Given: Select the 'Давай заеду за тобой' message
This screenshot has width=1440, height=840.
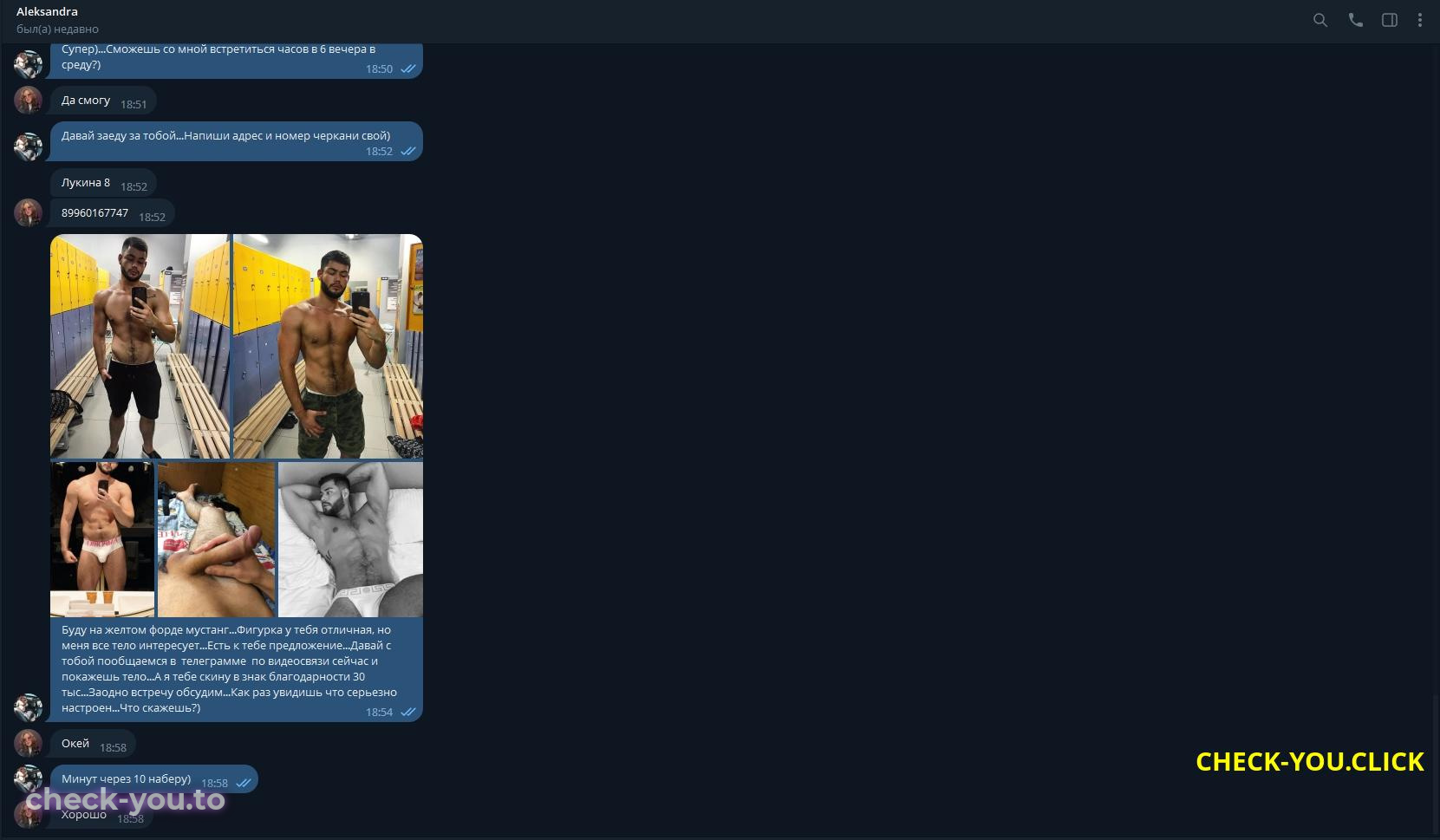Looking at the screenshot, I should [237, 141].
